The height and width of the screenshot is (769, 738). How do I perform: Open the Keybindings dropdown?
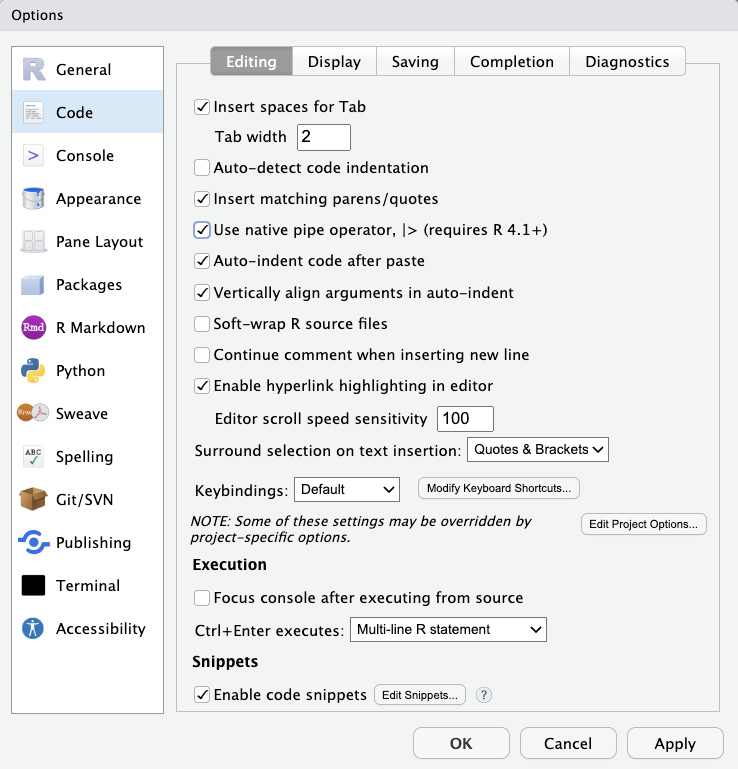tap(346, 489)
